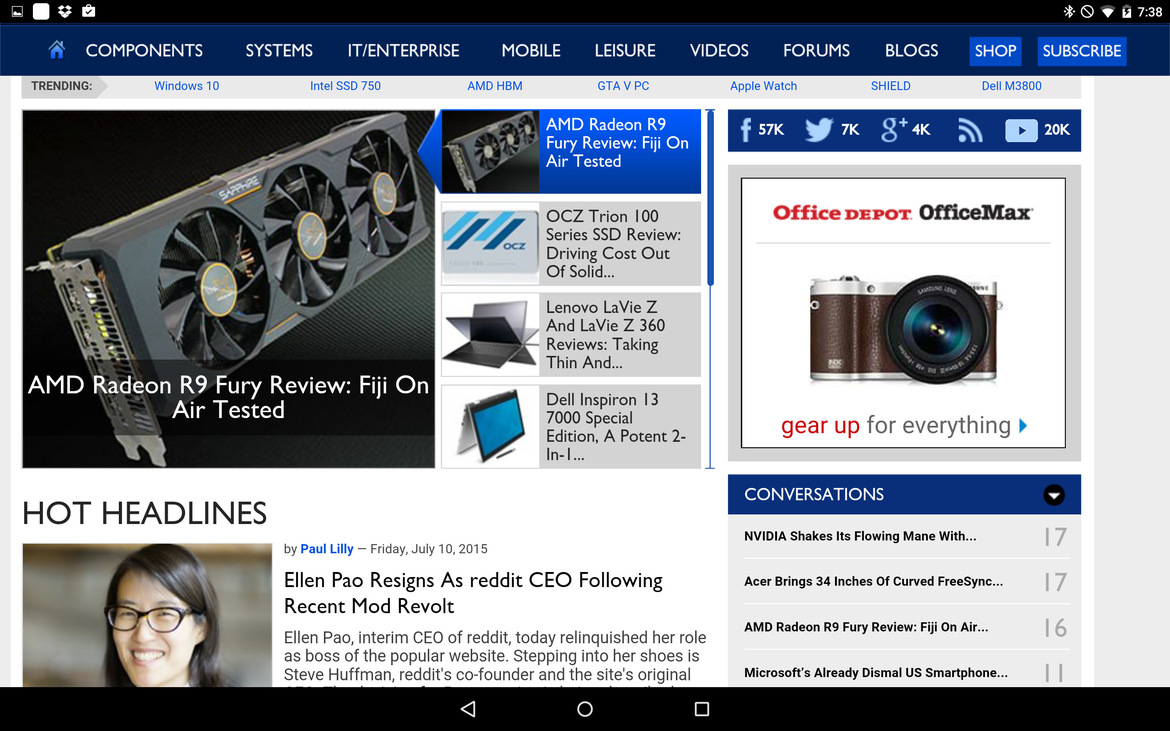1170x731 pixels.
Task: Collapse the Conversations panel arrow
Action: pyautogui.click(x=1054, y=495)
